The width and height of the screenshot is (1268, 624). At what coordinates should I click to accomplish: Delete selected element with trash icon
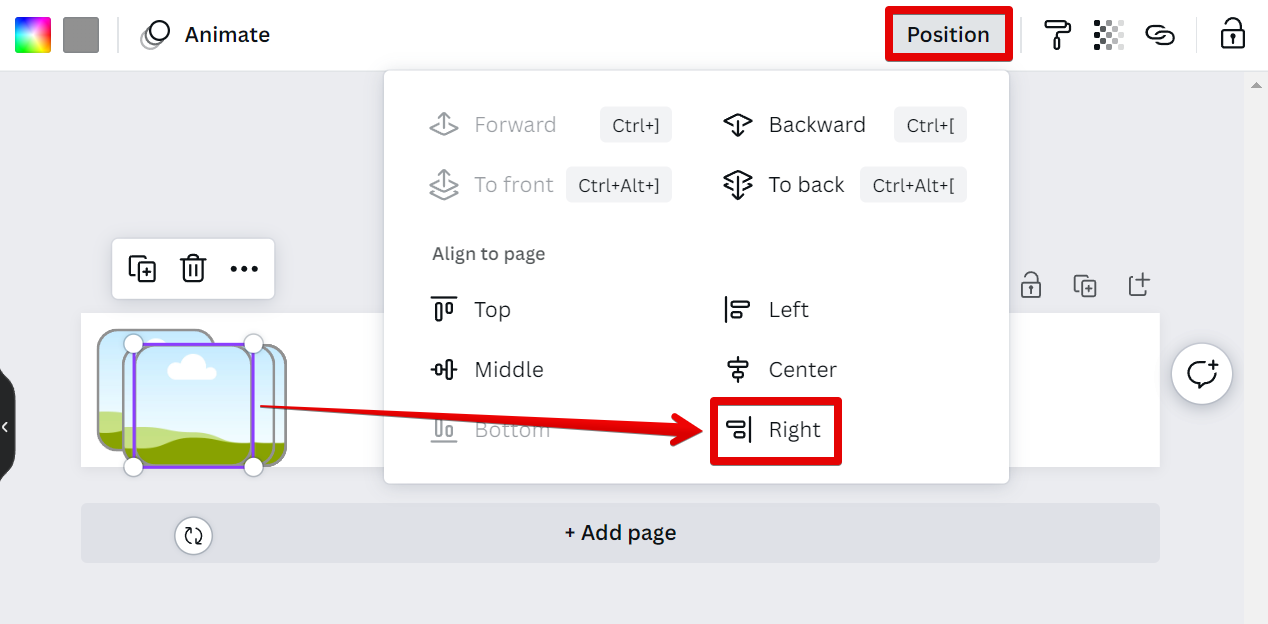[193, 269]
